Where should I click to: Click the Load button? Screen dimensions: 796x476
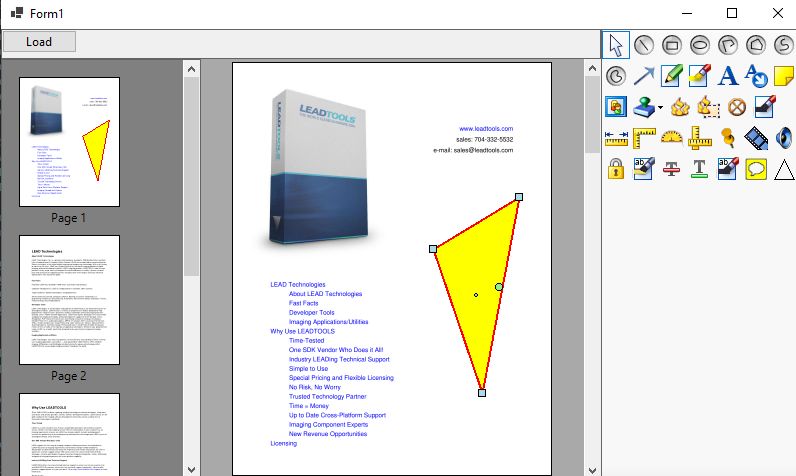click(x=39, y=42)
